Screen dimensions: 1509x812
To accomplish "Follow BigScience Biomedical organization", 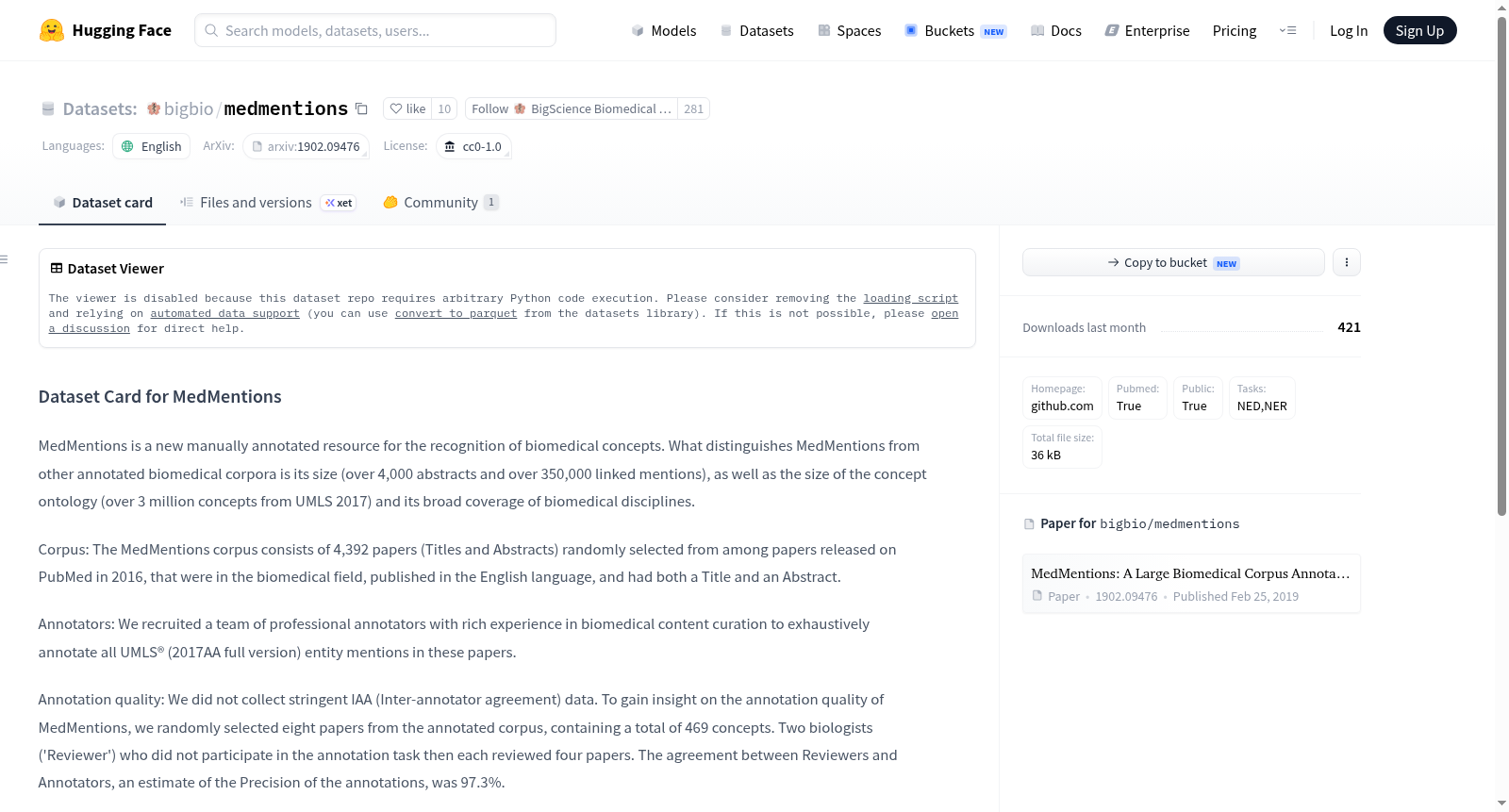I will coord(572,108).
